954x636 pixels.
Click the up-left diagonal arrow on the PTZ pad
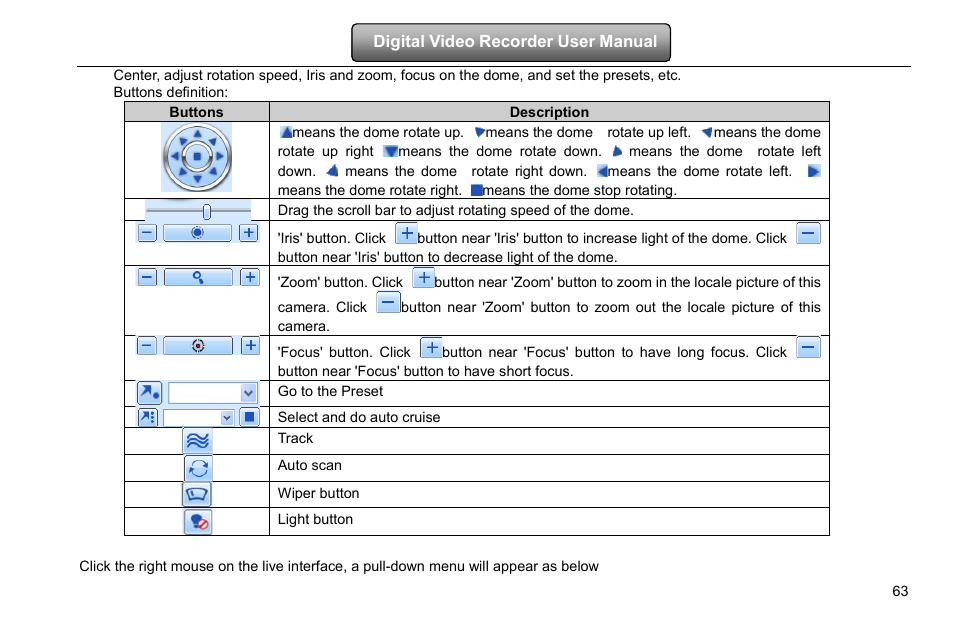[182, 141]
